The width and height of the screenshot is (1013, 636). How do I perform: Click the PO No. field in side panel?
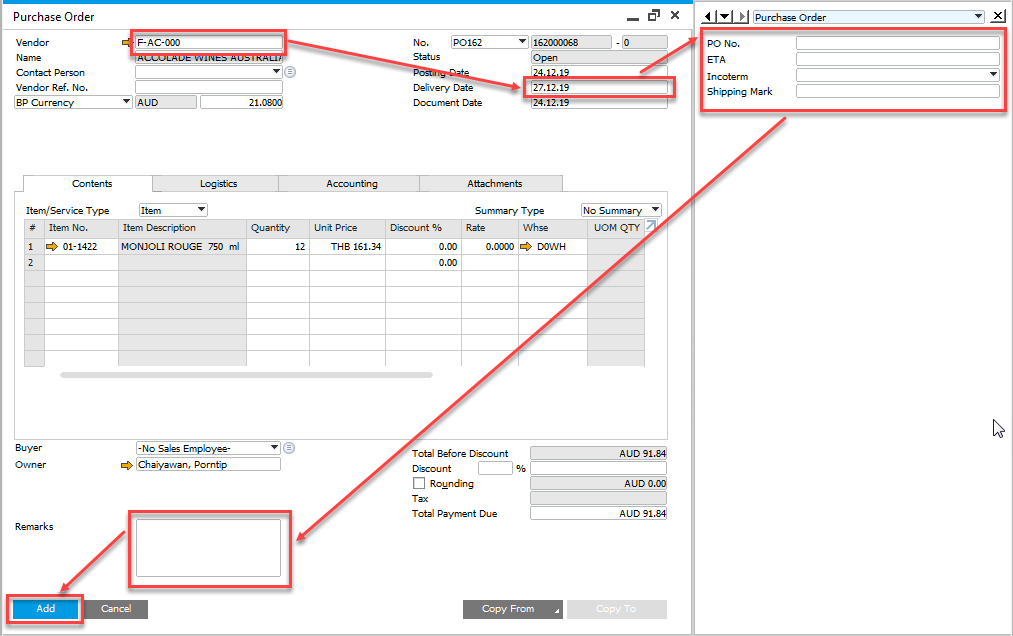point(897,43)
